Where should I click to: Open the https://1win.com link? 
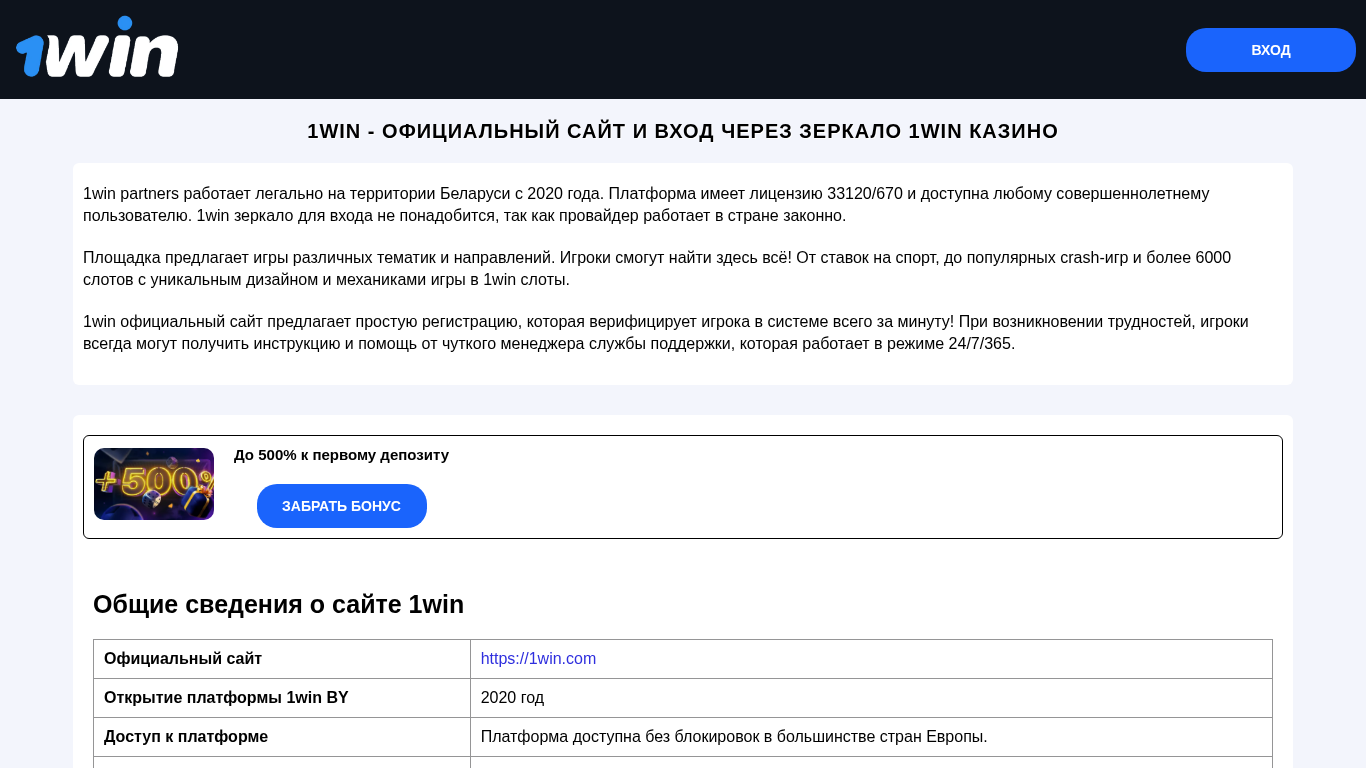coord(538,658)
